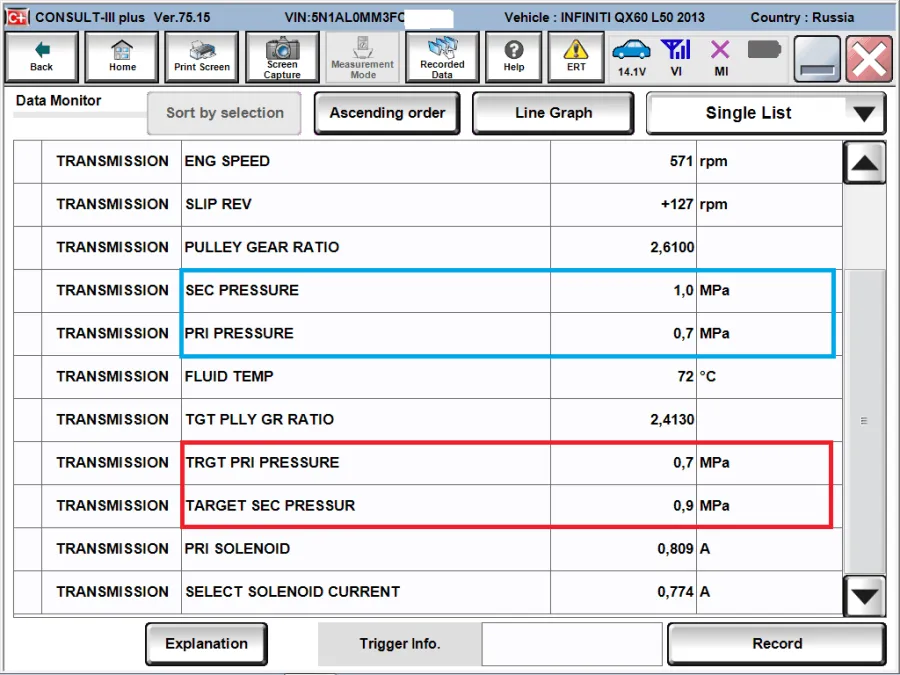Image resolution: width=900 pixels, height=675 pixels.
Task: Click the 0,774 select solenoid current value
Action: (x=676, y=592)
